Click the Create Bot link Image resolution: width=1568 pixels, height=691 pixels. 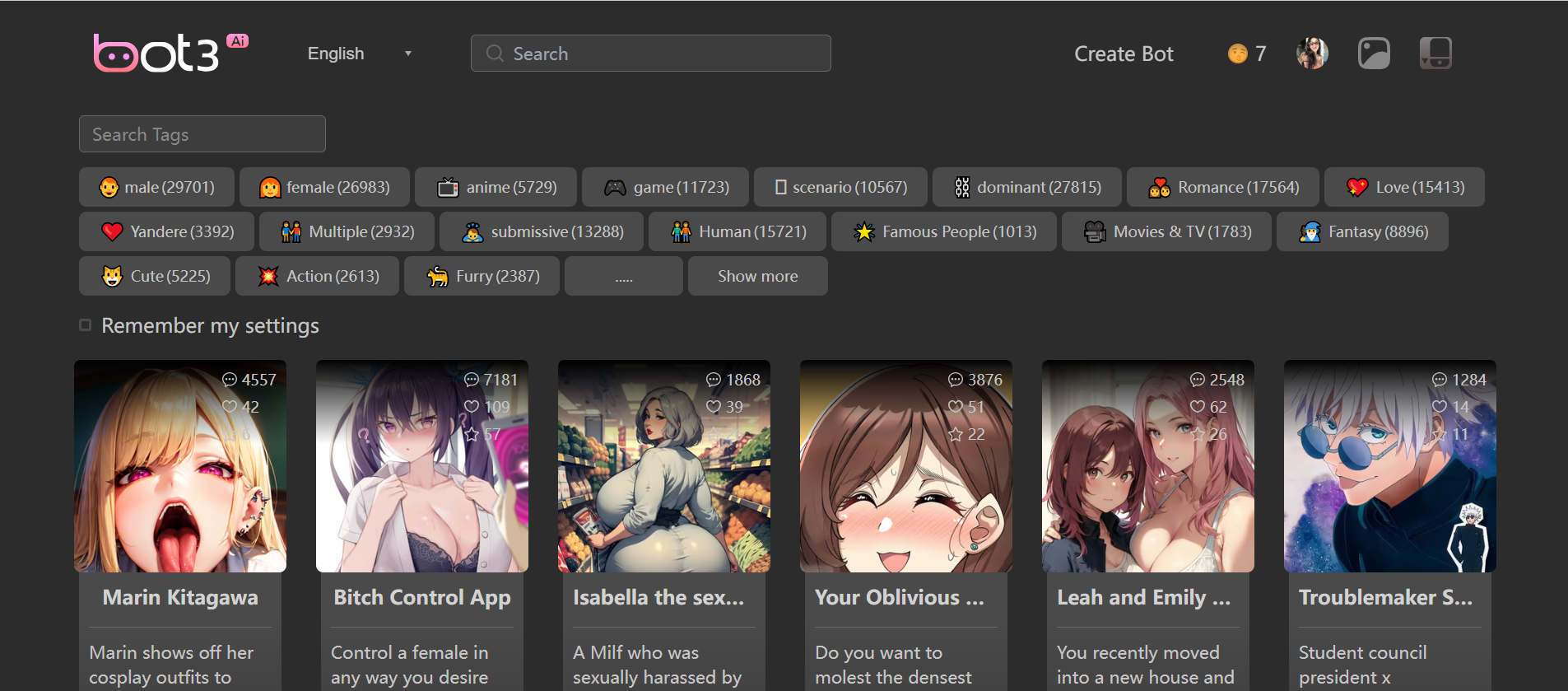[1124, 54]
